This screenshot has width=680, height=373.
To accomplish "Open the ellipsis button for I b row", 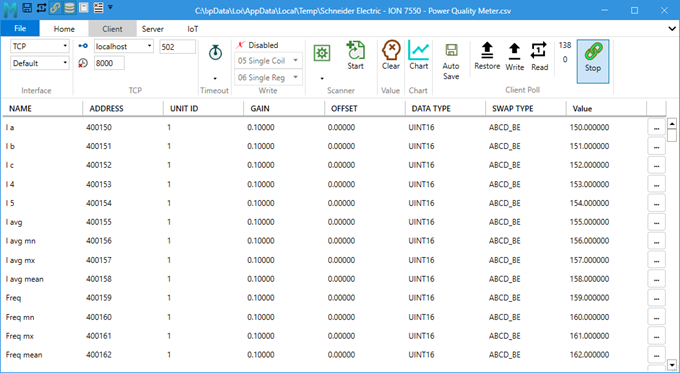I will [657, 147].
